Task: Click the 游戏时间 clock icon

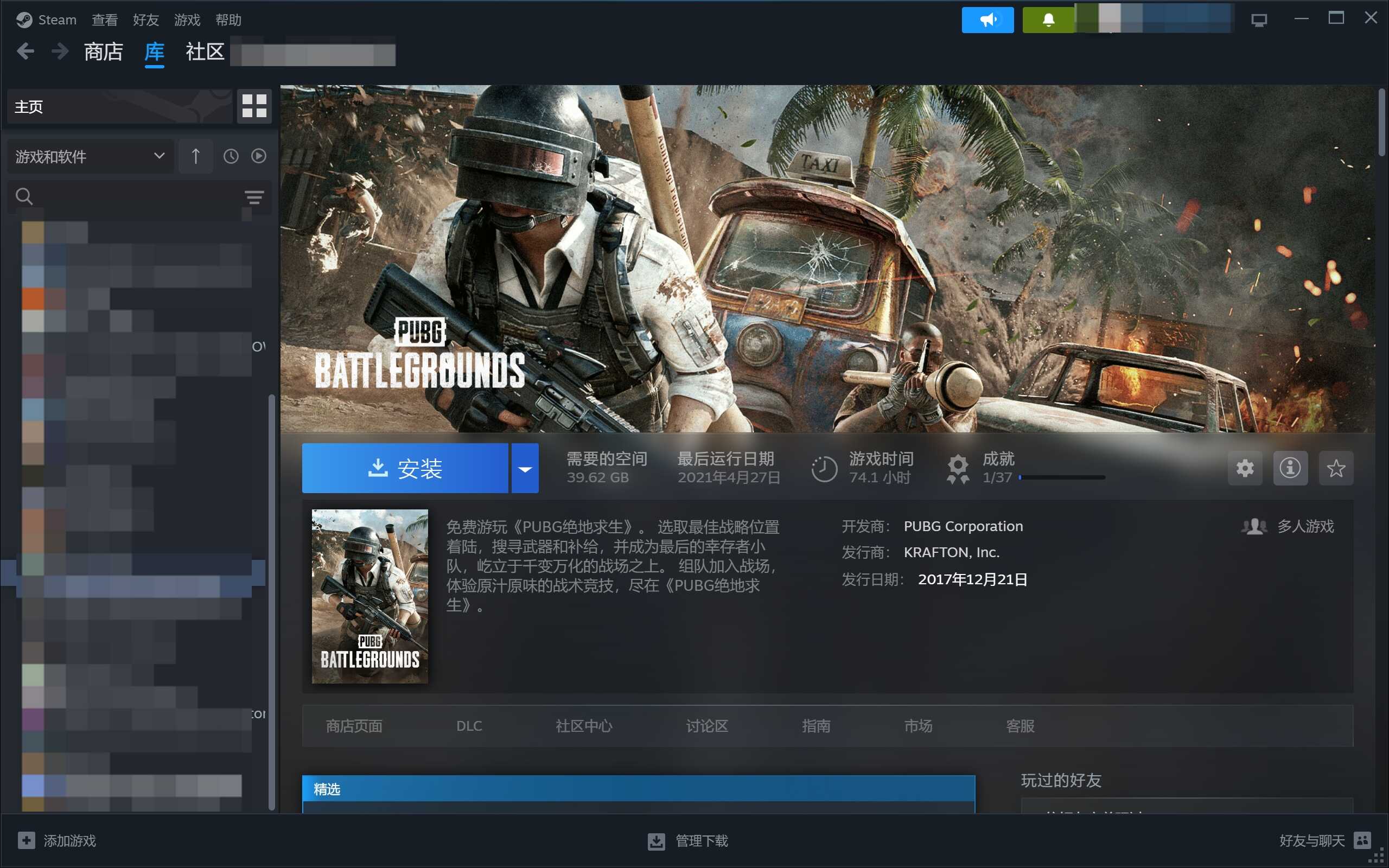Action: [x=824, y=468]
